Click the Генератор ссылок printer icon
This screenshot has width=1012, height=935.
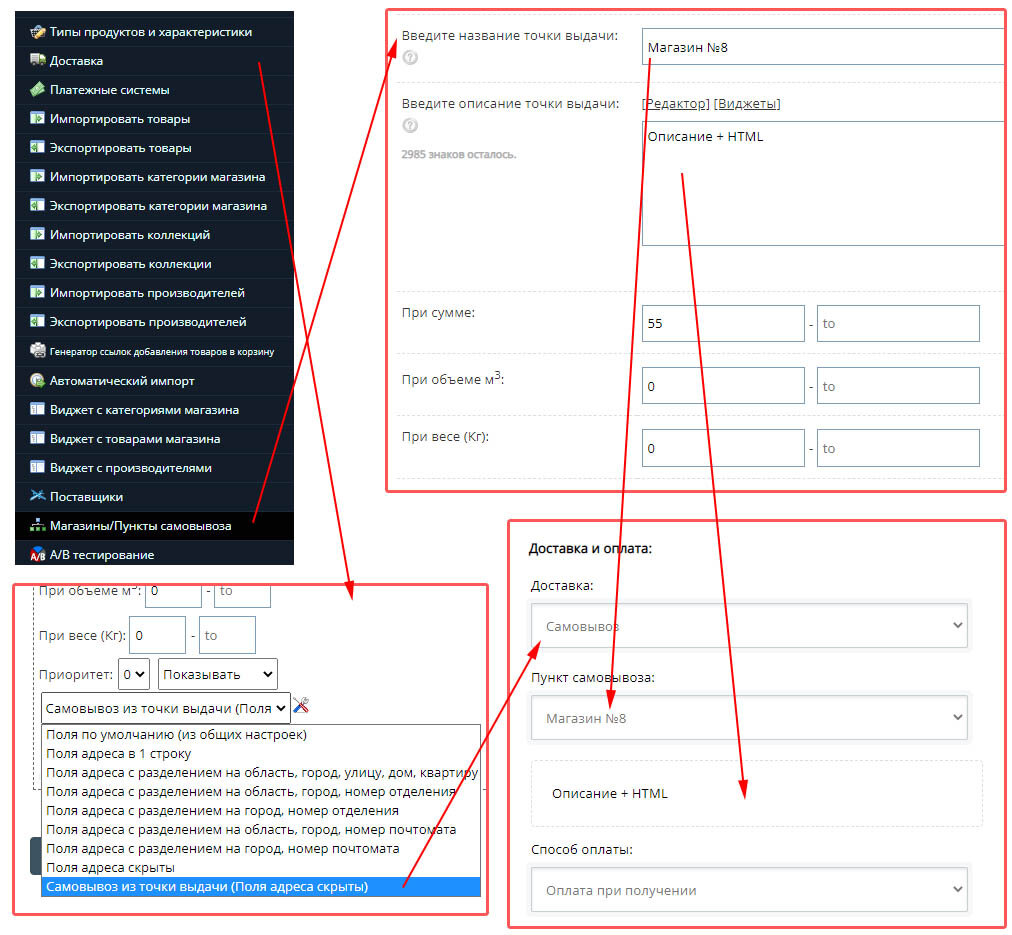point(37,351)
